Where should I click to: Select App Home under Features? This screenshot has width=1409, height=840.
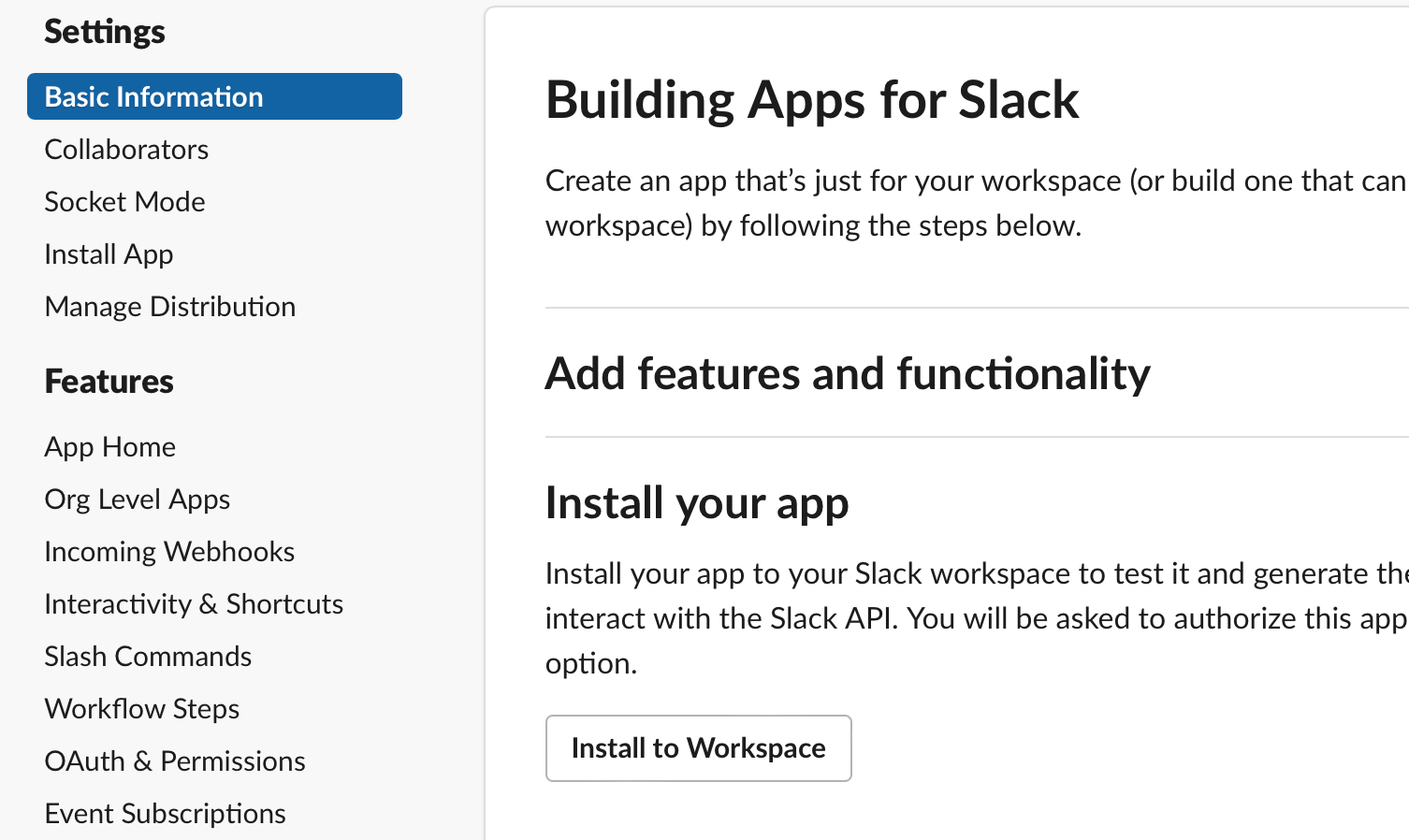tap(109, 446)
